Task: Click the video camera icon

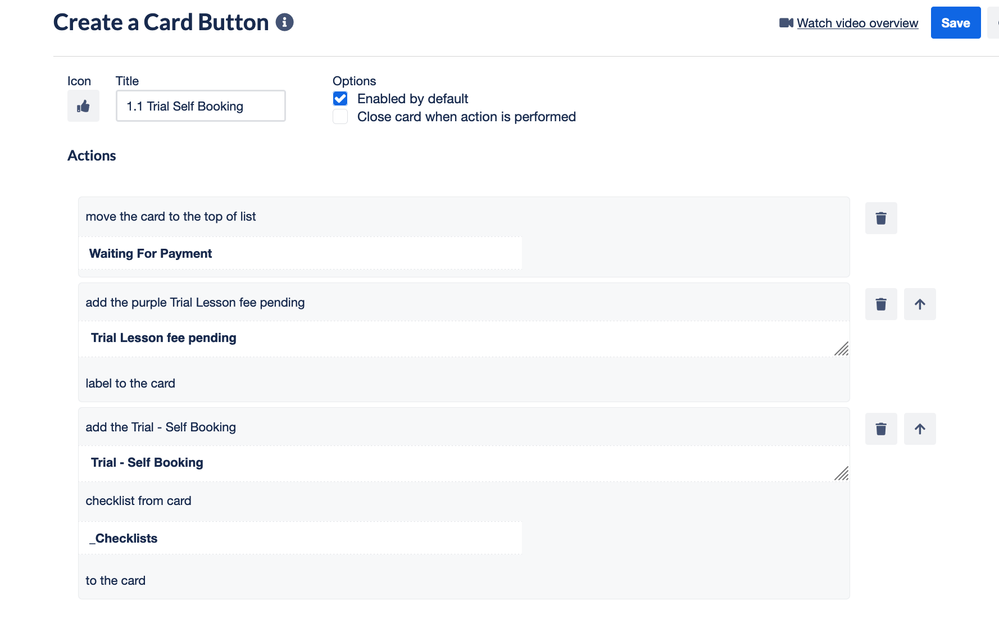Action: [x=786, y=23]
